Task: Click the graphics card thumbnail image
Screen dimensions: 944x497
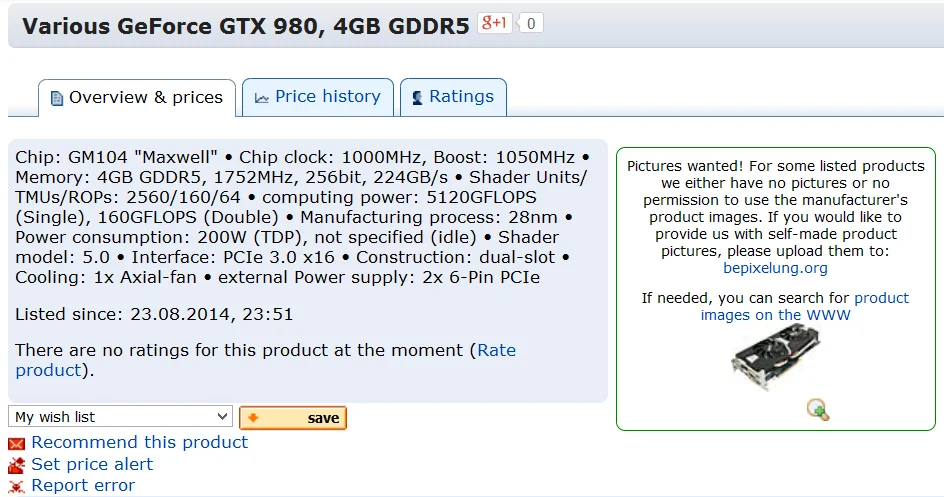Action: coord(775,357)
